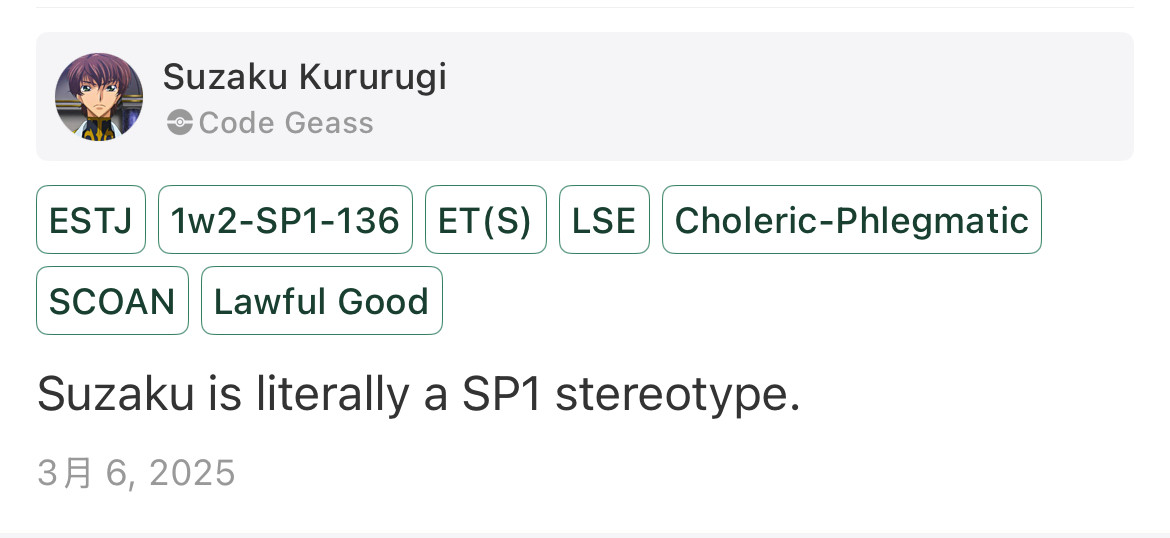Click "Suzaku" at the comment's start
This screenshot has width=1170, height=538.
click(115, 395)
